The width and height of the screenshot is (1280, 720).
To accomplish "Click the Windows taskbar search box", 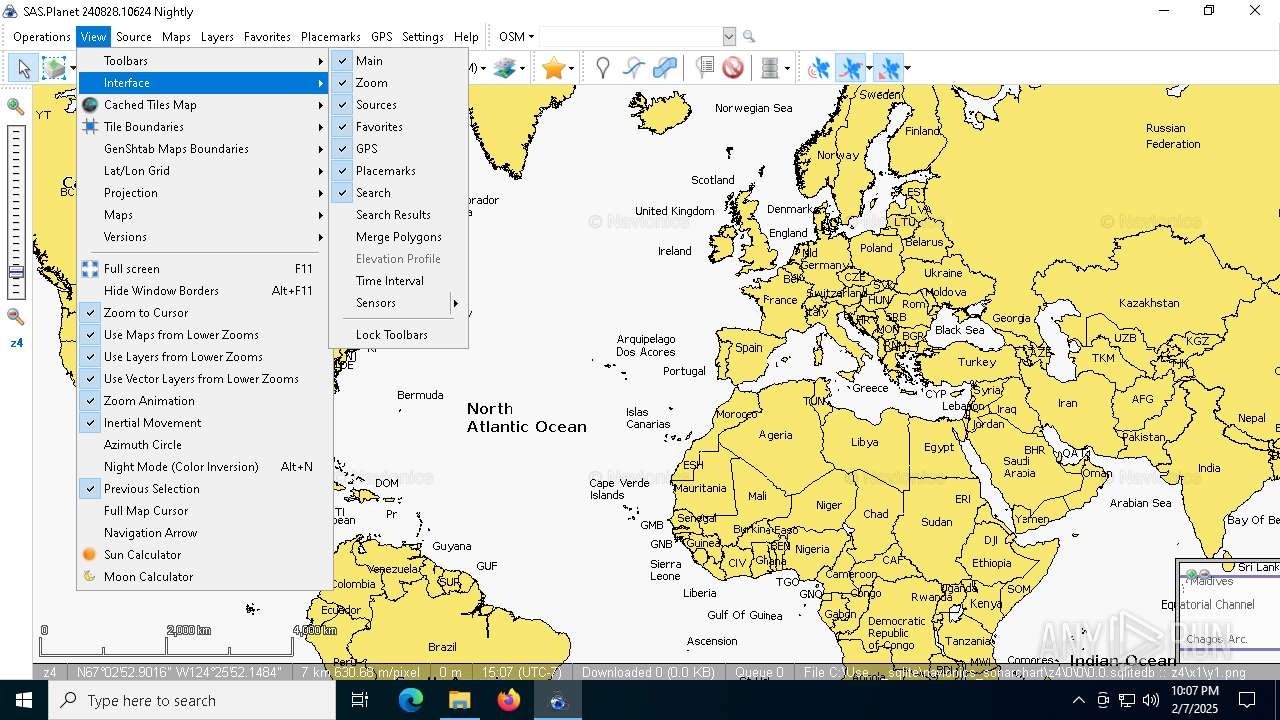I will pyautogui.click(x=192, y=700).
